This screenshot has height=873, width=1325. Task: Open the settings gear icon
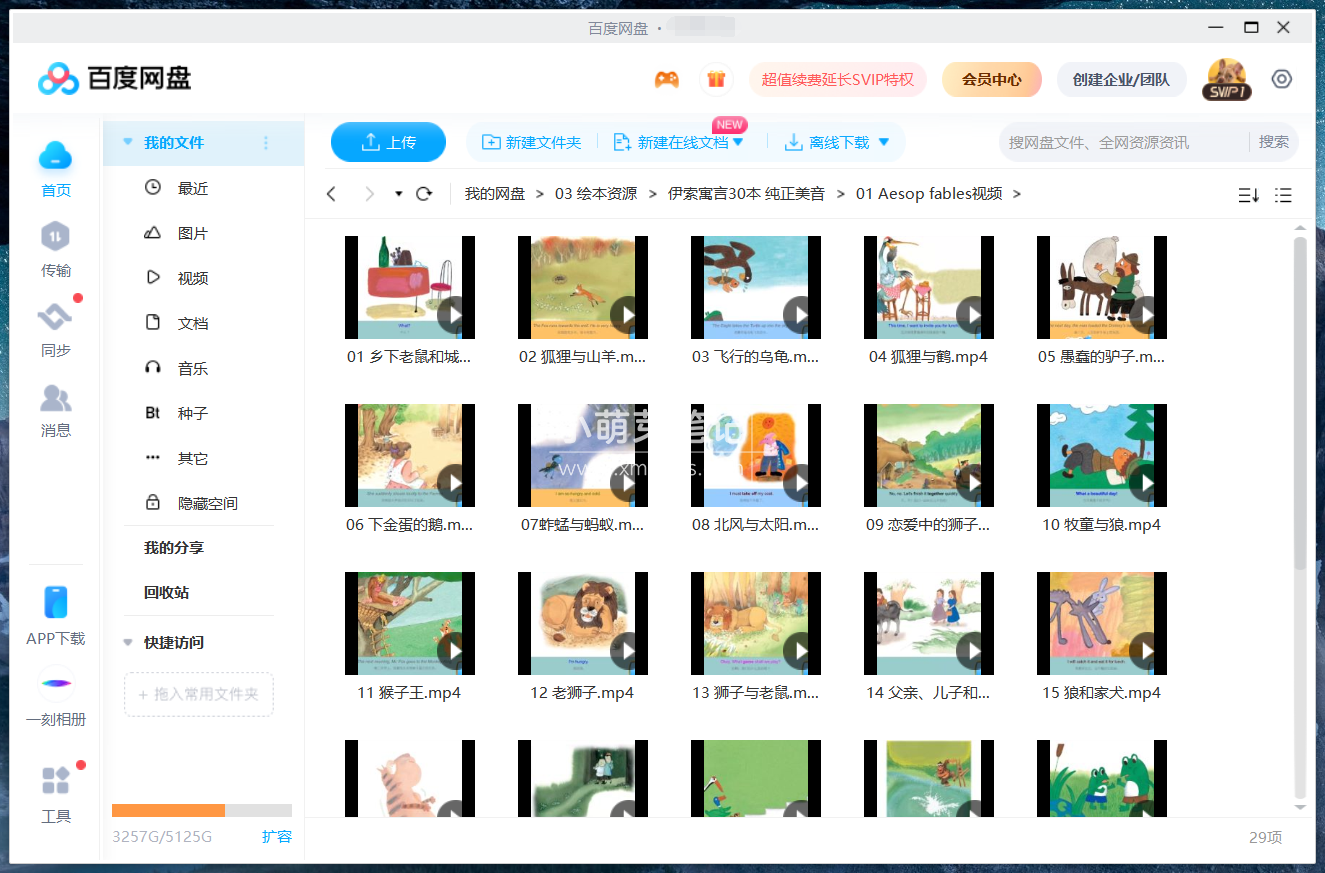1281,78
